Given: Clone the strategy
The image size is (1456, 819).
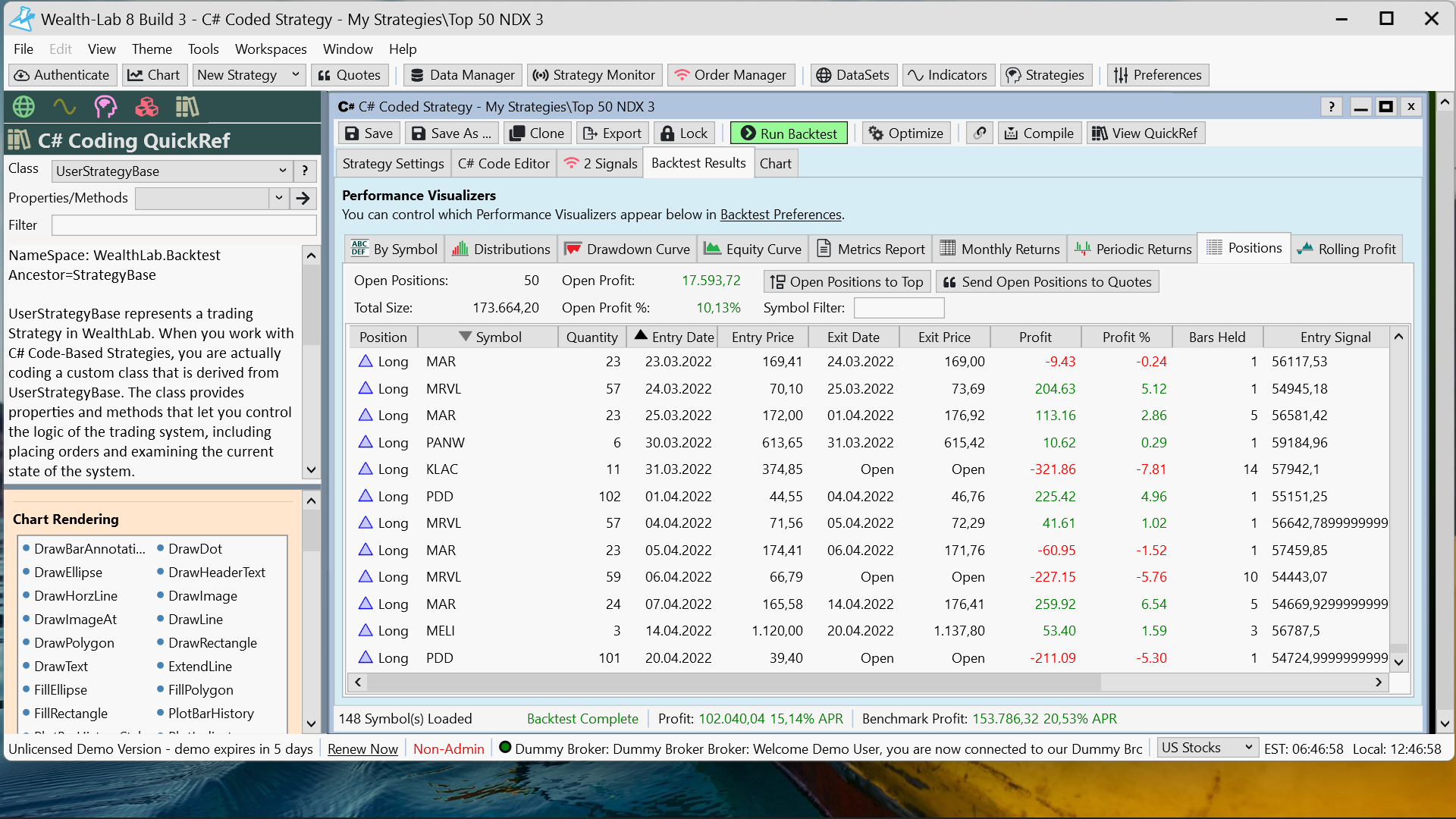Looking at the screenshot, I should (538, 133).
